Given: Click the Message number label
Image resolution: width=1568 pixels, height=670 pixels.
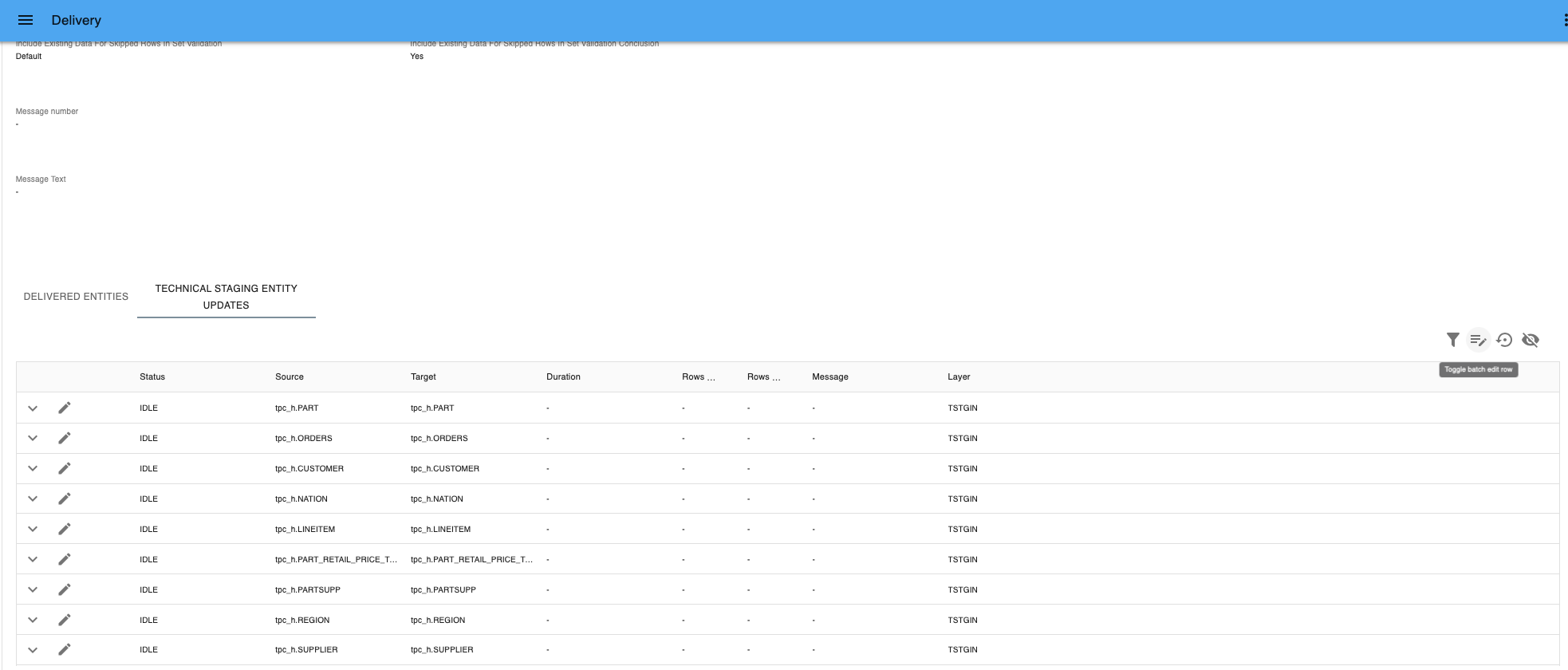Looking at the screenshot, I should coord(47,112).
